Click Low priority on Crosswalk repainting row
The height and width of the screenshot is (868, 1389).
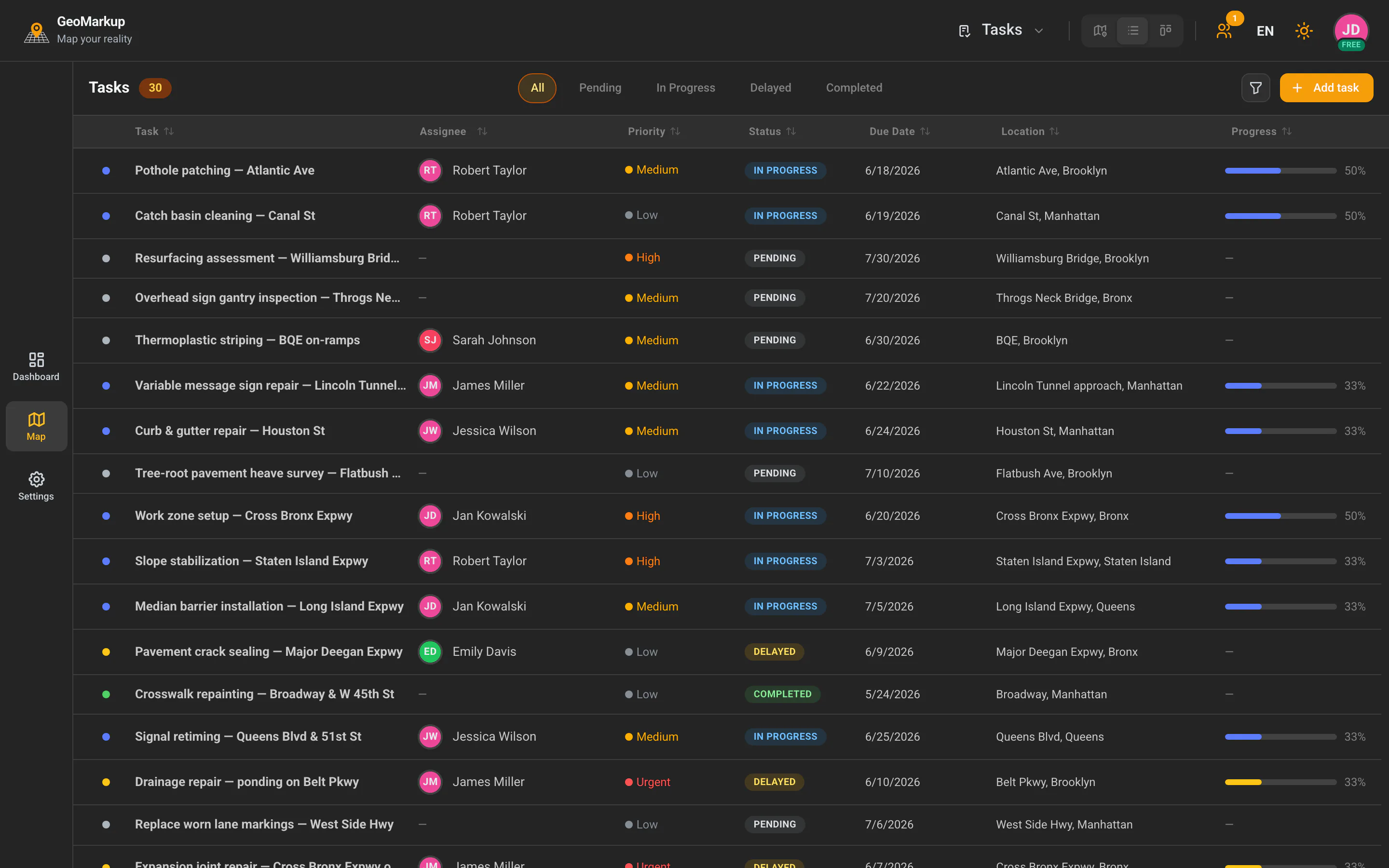point(641,694)
